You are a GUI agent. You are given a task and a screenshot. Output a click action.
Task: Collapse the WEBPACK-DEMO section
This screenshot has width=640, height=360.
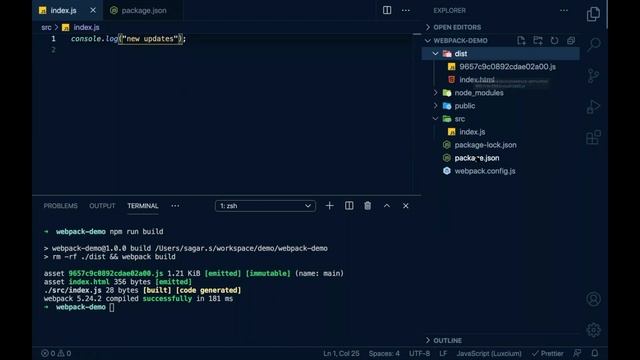[x=460, y=40]
